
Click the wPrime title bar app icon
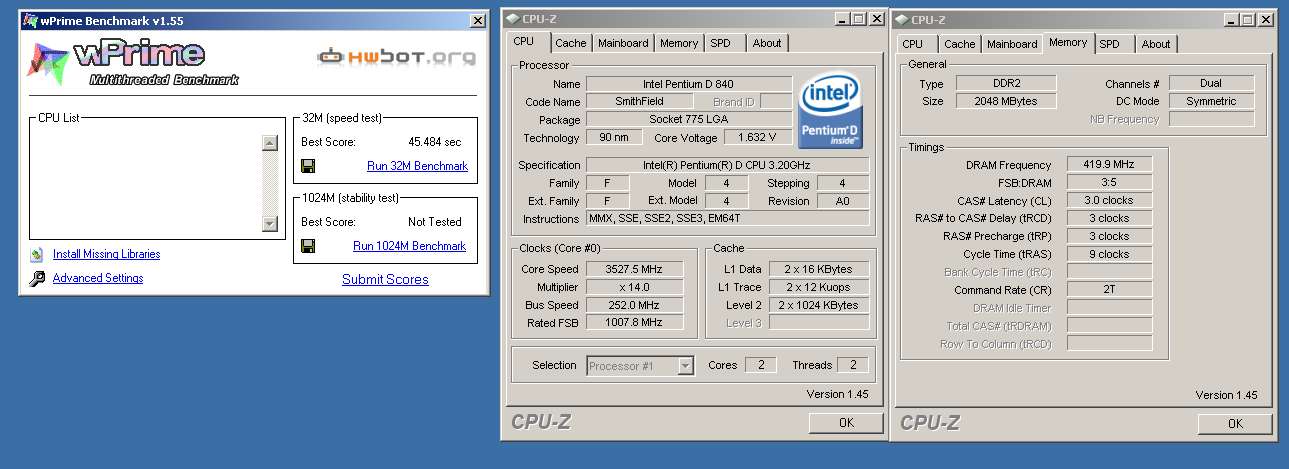pos(31,20)
